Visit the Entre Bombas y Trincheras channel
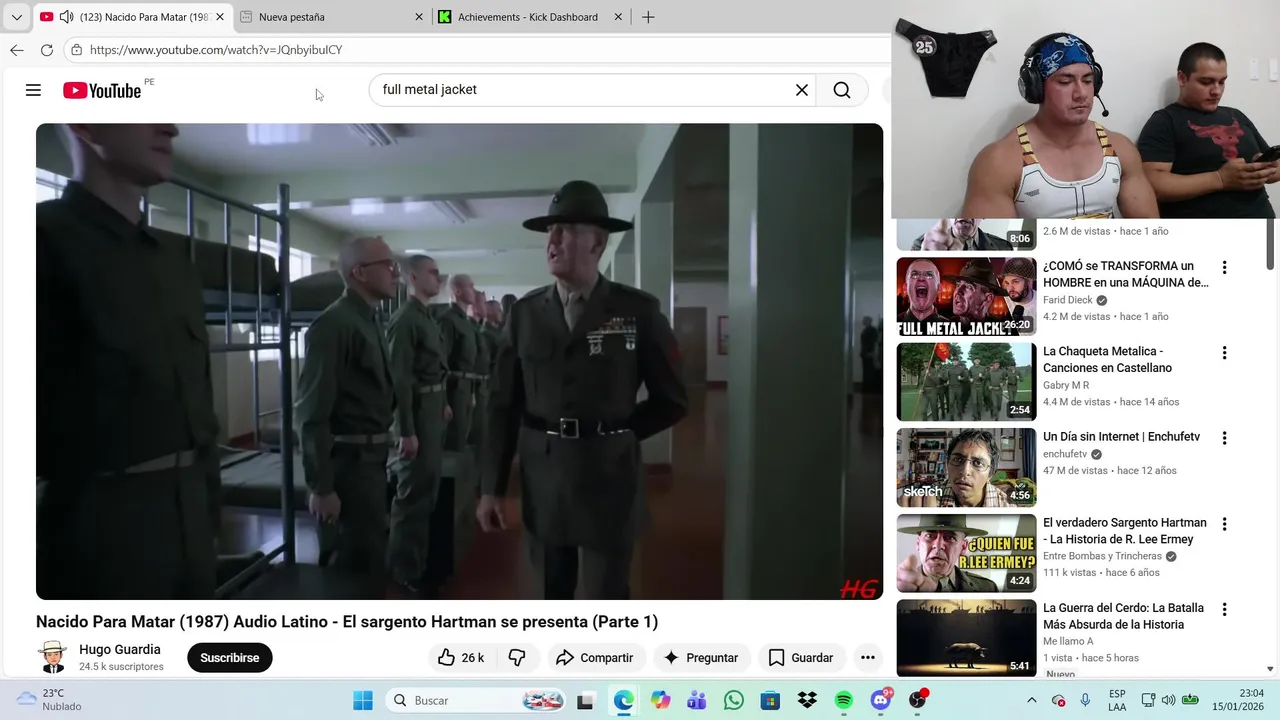This screenshot has width=1280, height=720. coord(1102,556)
